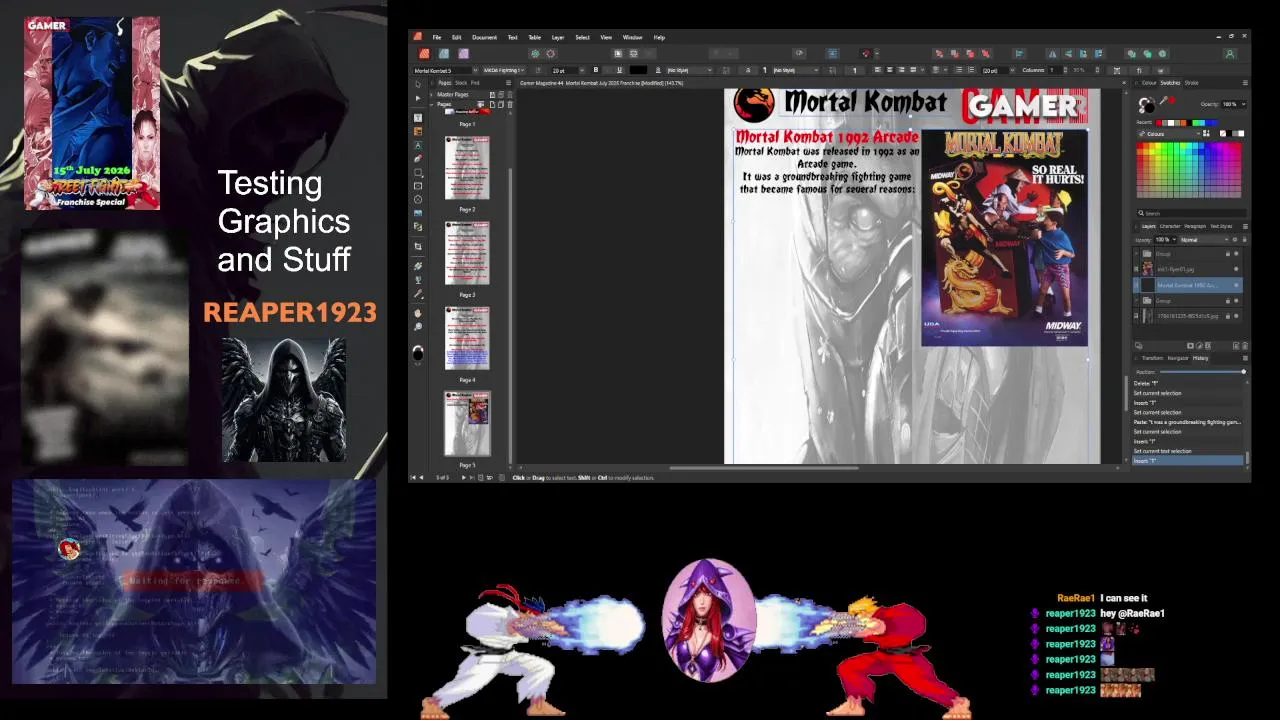Screen dimensions: 1280x720
Task: Toggle visibility of Mortal Kombat 1992 layer
Action: tap(1236, 285)
